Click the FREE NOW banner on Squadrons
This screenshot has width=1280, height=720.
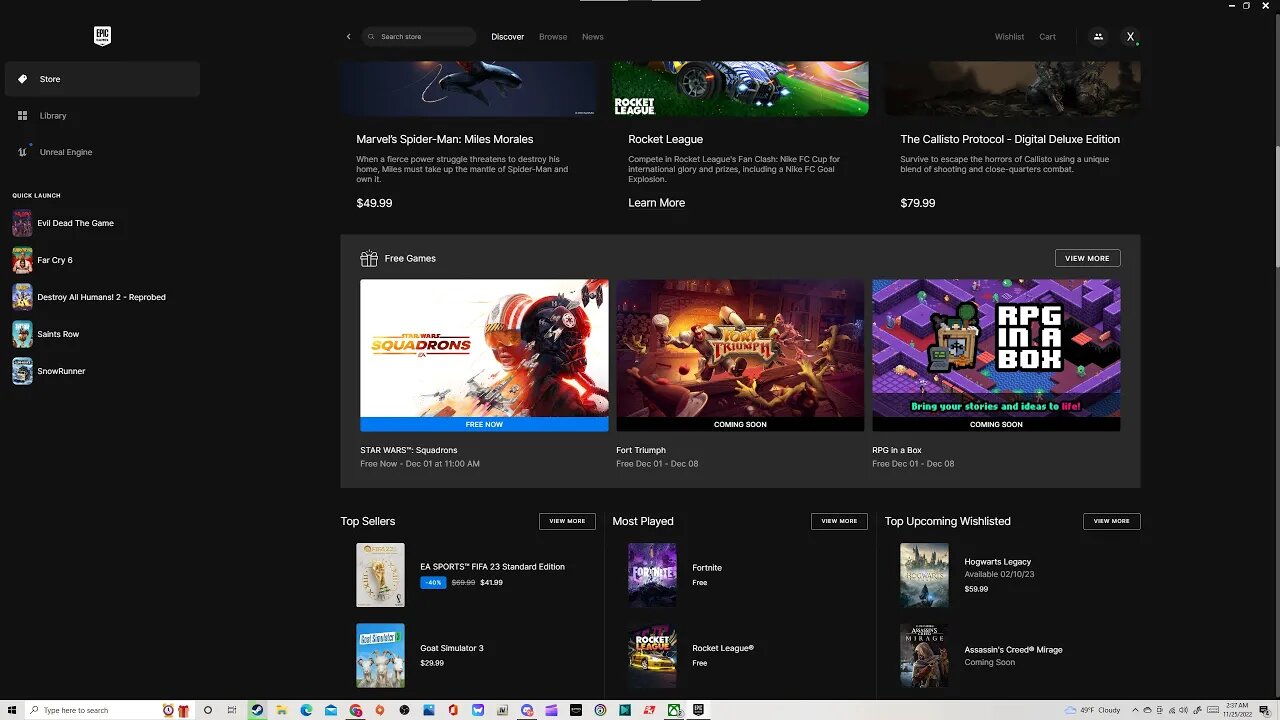click(x=484, y=424)
